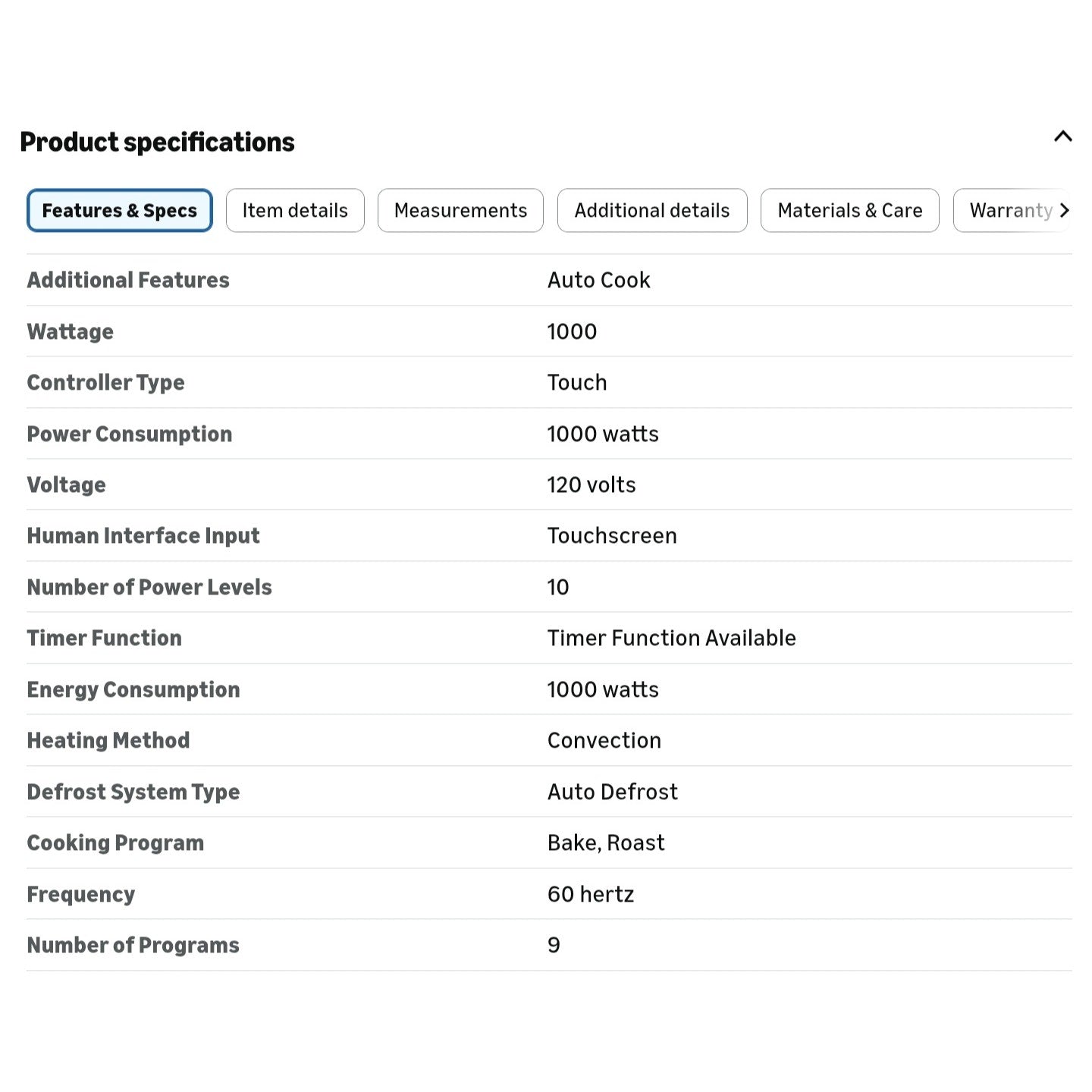Image resolution: width=1092 pixels, height=1092 pixels.
Task: Select the Bake, Roast value
Action: pyautogui.click(x=606, y=843)
